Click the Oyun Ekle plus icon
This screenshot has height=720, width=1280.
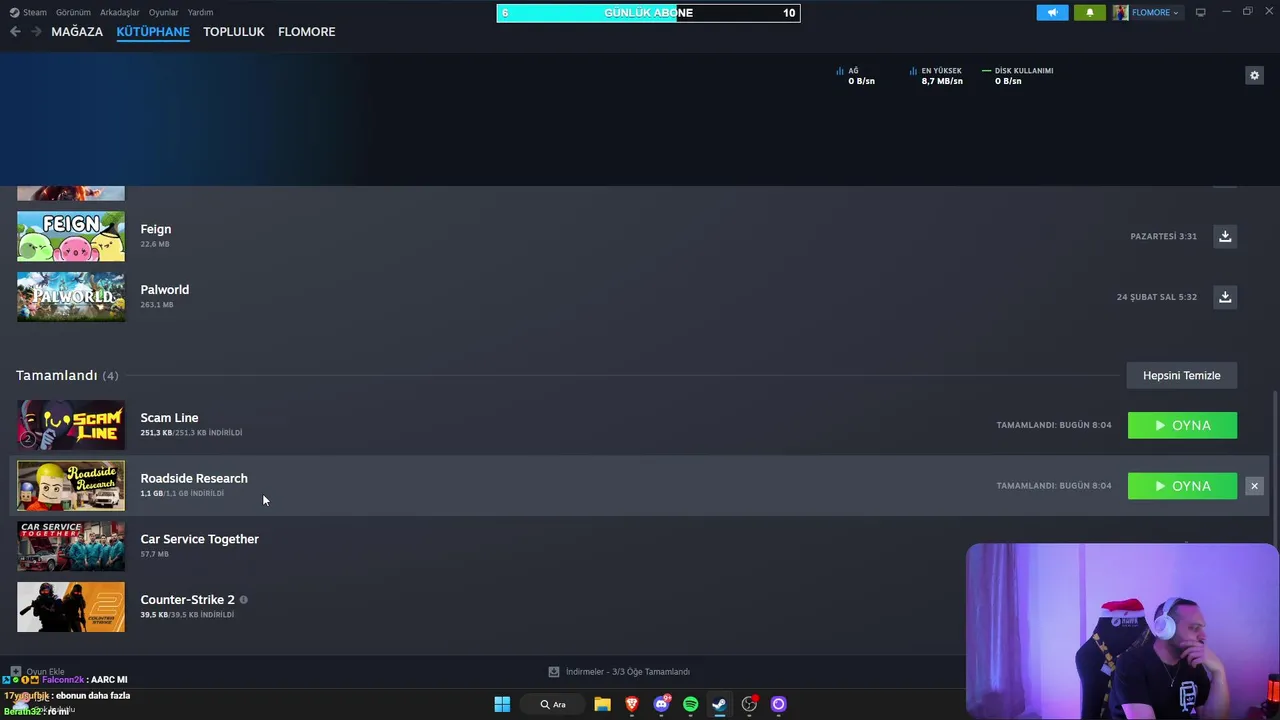16,672
